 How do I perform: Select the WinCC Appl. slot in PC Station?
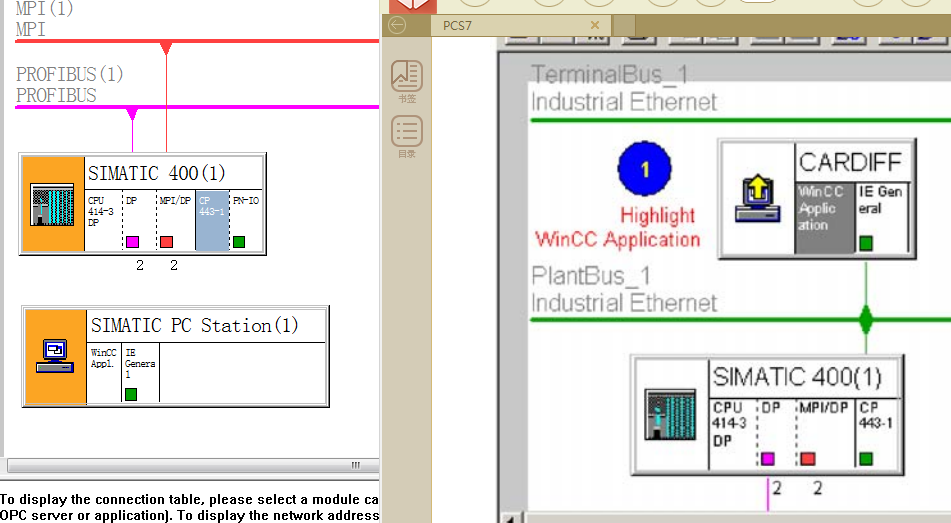click(104, 372)
